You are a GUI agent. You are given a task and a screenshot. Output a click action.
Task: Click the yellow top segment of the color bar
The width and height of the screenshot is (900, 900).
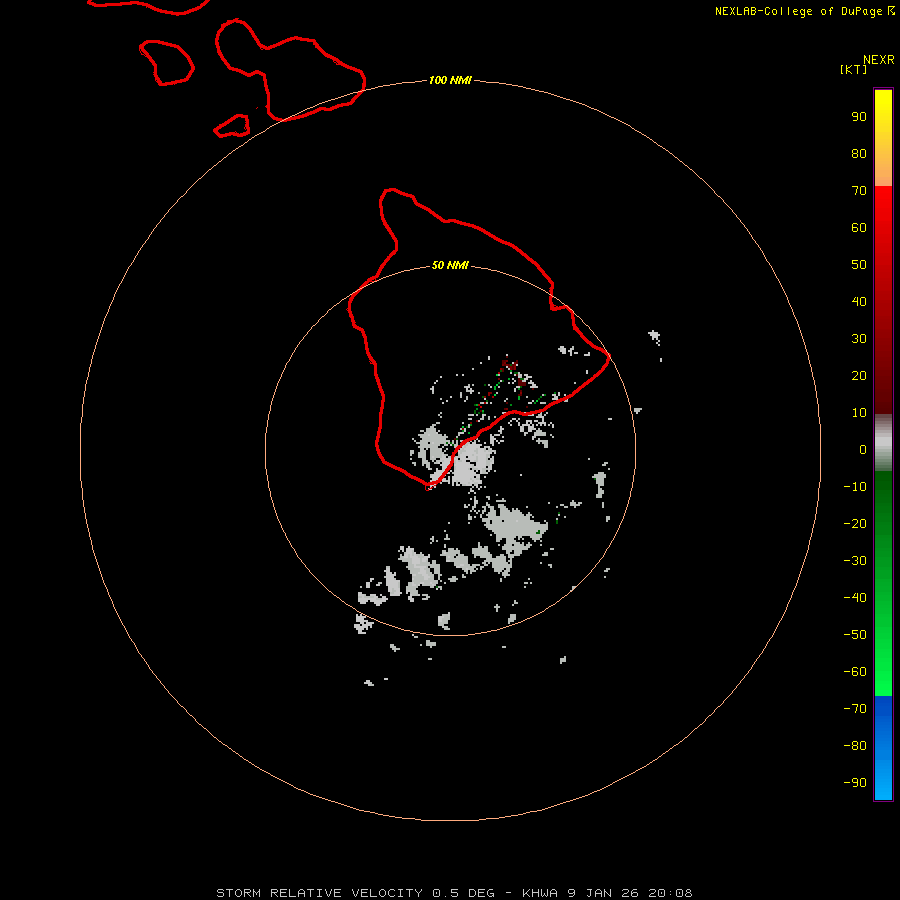(x=883, y=138)
